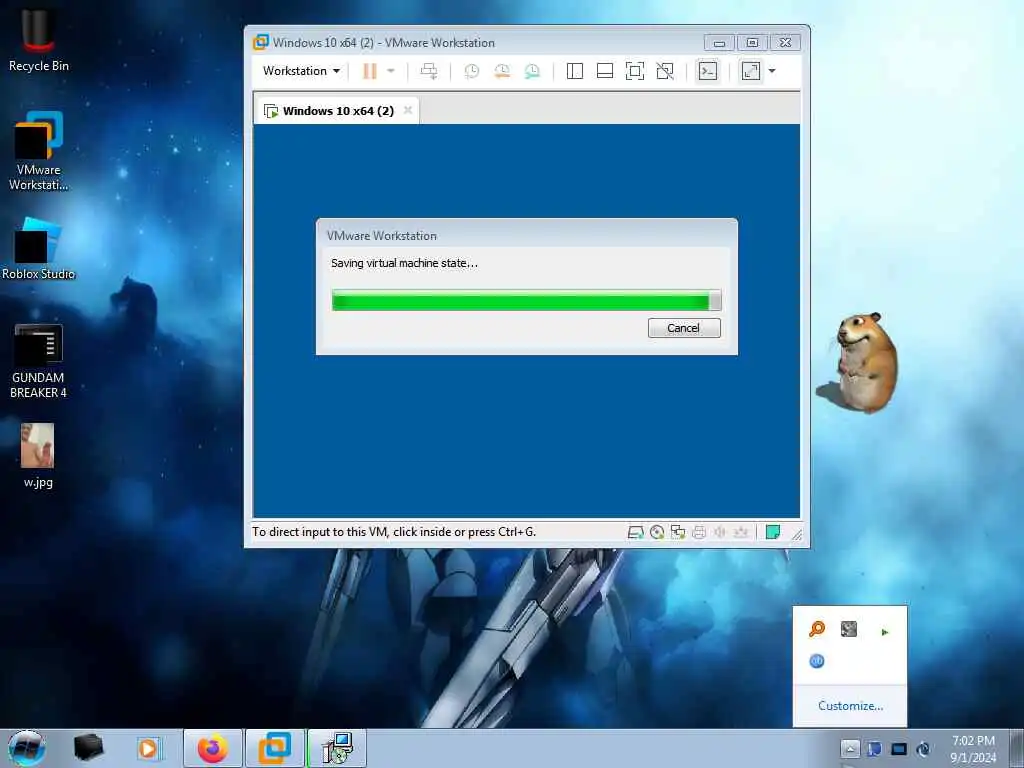Open the clock showing 7:02 PM
The height and width of the screenshot is (768, 1024).
pyautogui.click(x=973, y=748)
